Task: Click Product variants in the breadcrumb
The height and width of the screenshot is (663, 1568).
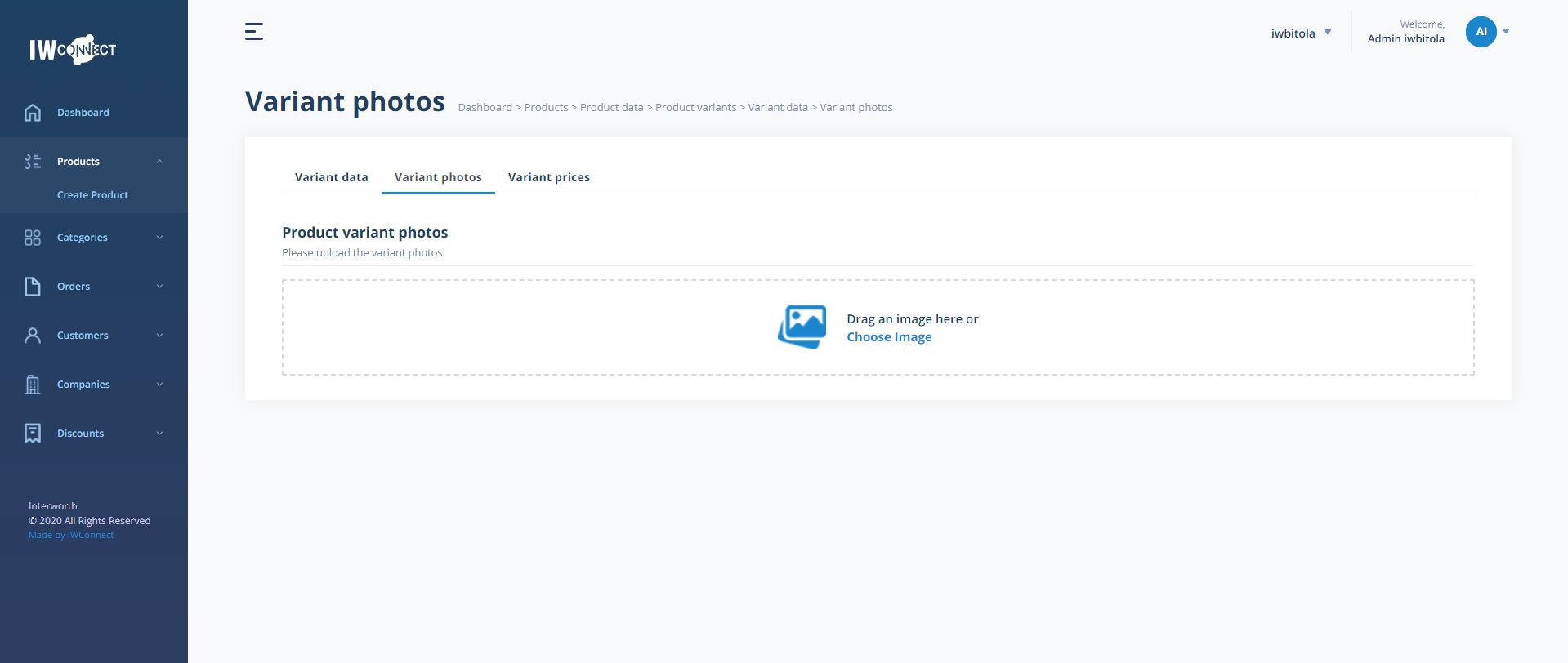Action: [695, 108]
